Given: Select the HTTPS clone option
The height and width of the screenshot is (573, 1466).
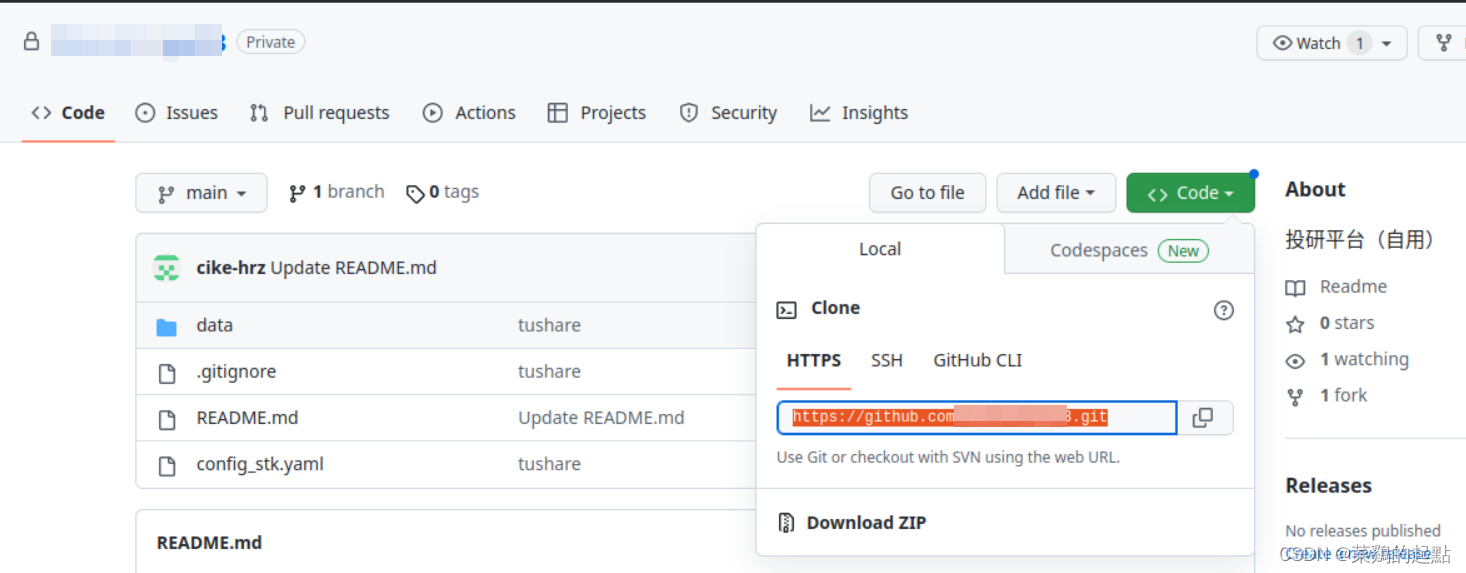Looking at the screenshot, I should pos(814,361).
